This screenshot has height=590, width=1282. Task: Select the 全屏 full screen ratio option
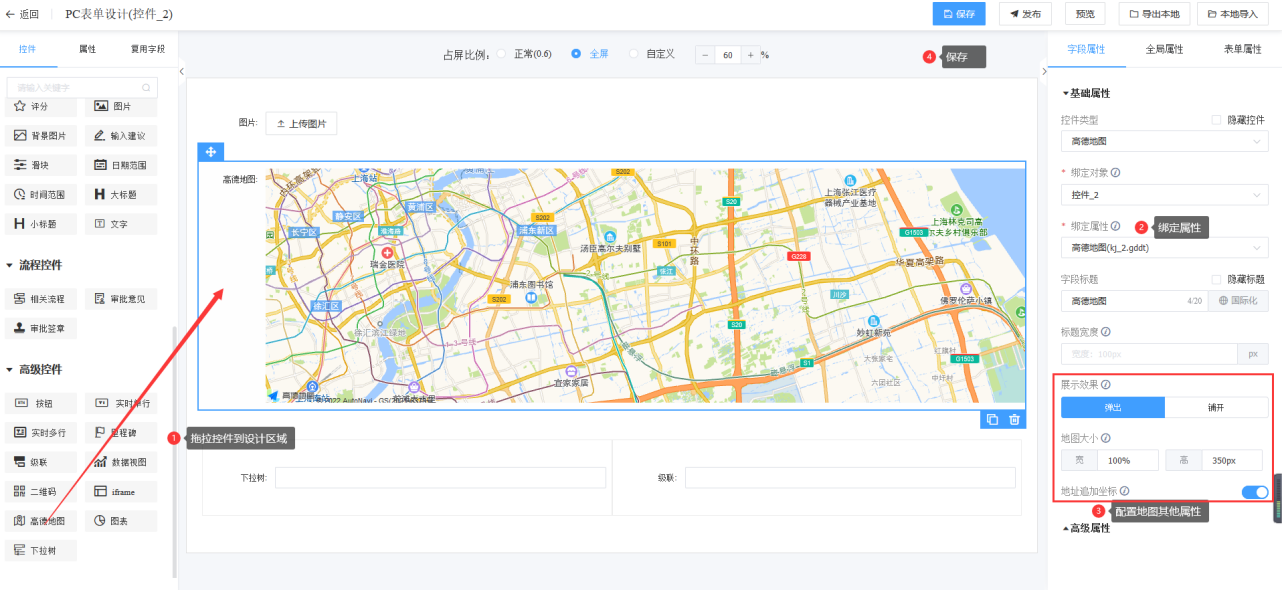(x=576, y=54)
